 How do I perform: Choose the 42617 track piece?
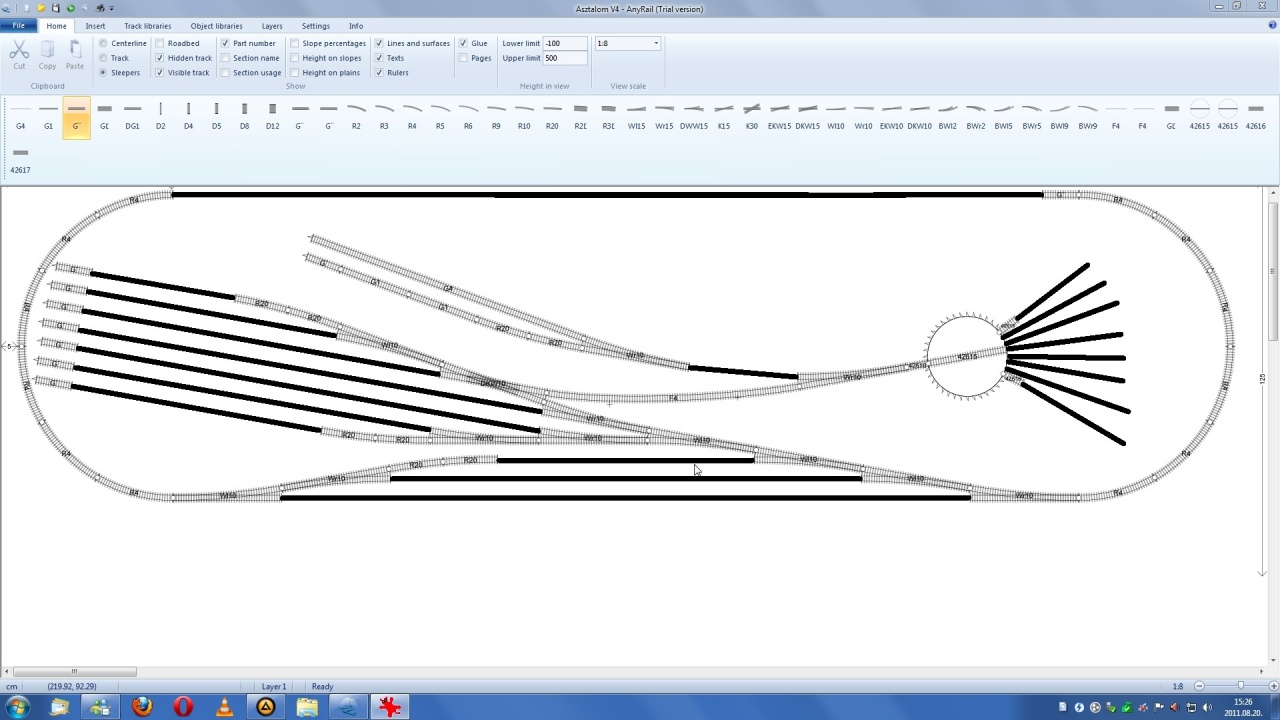(x=20, y=160)
